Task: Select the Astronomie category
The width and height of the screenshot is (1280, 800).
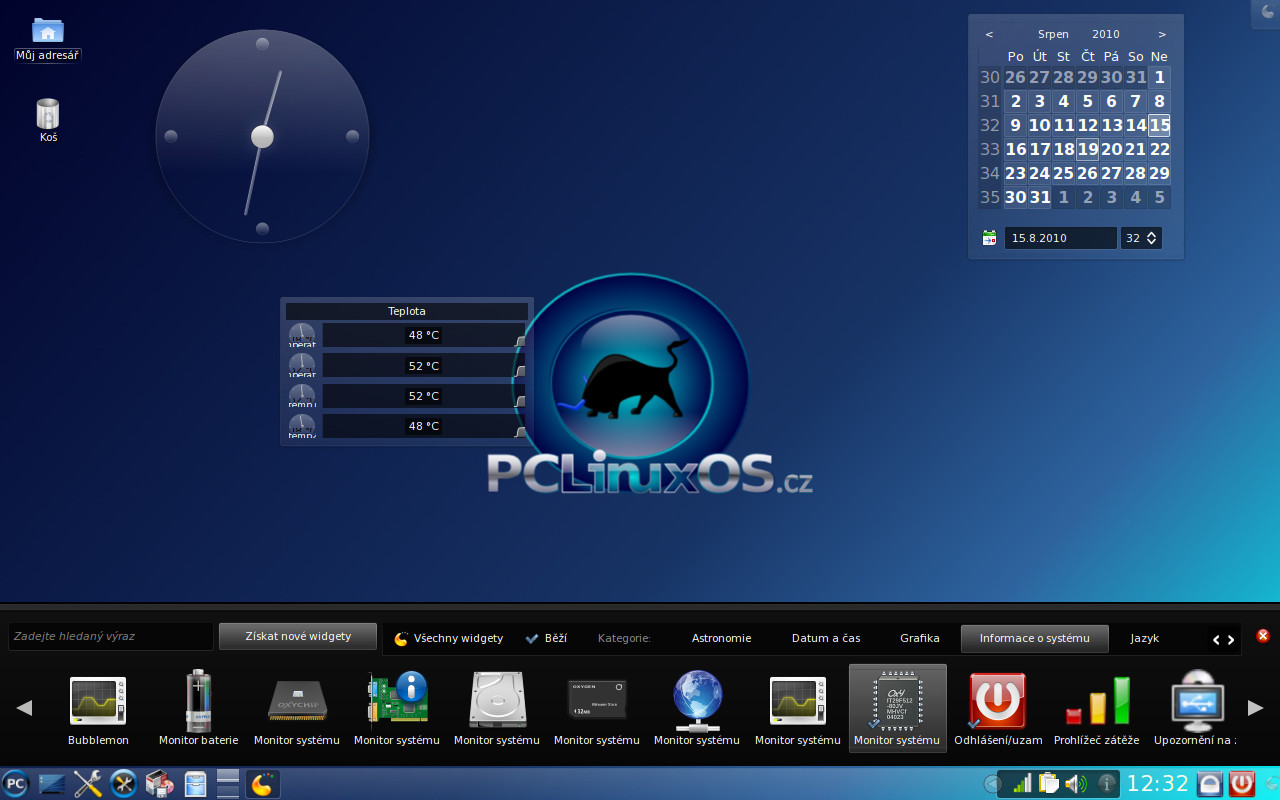Action: (x=721, y=638)
